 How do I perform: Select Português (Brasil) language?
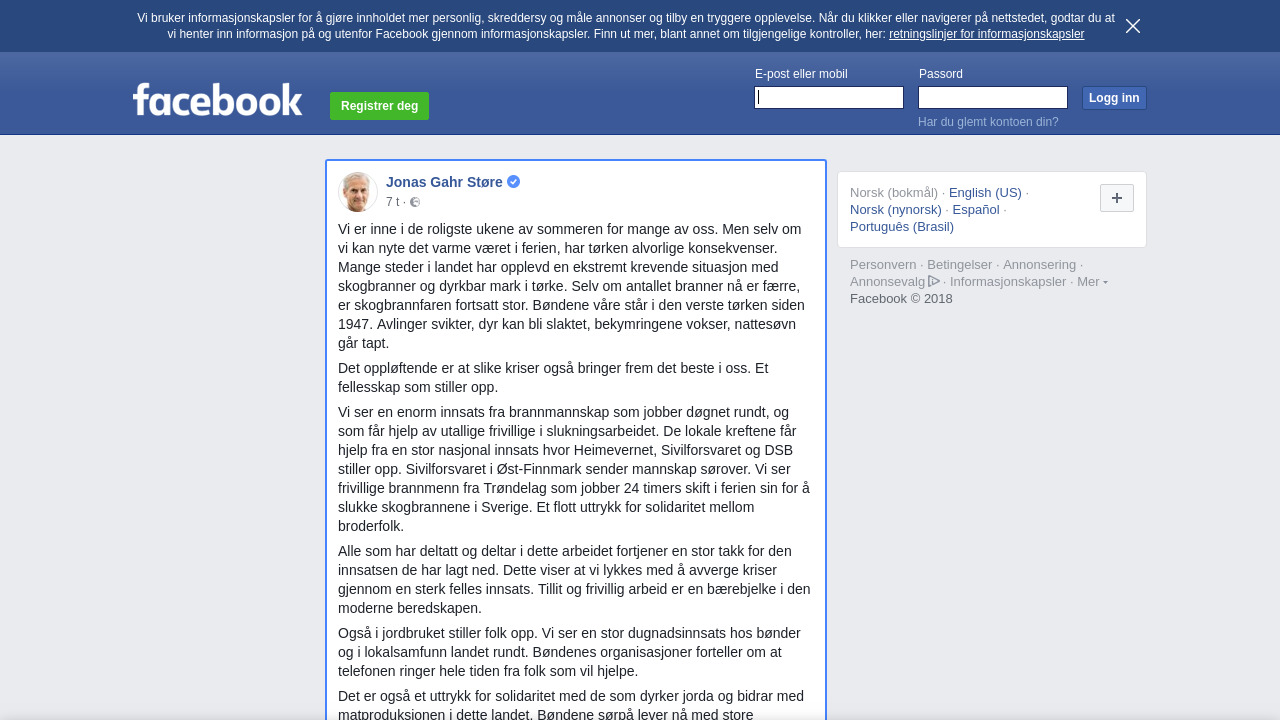pyautogui.click(x=902, y=226)
